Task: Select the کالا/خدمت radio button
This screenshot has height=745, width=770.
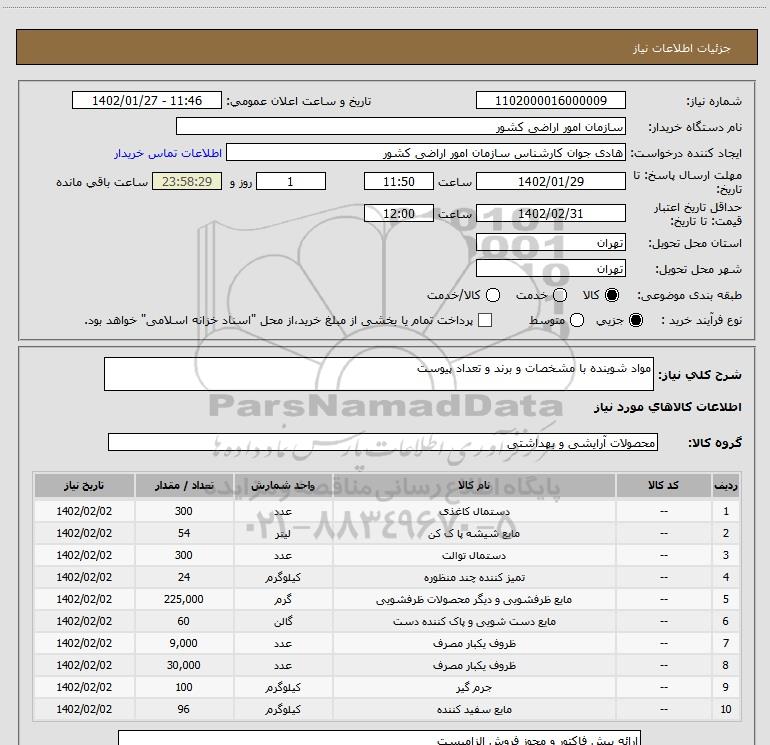Action: tap(493, 295)
